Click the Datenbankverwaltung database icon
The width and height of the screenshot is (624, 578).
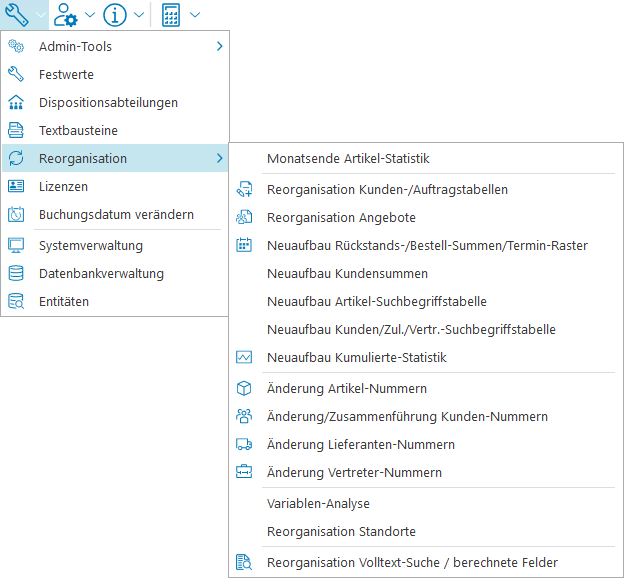pos(16,273)
